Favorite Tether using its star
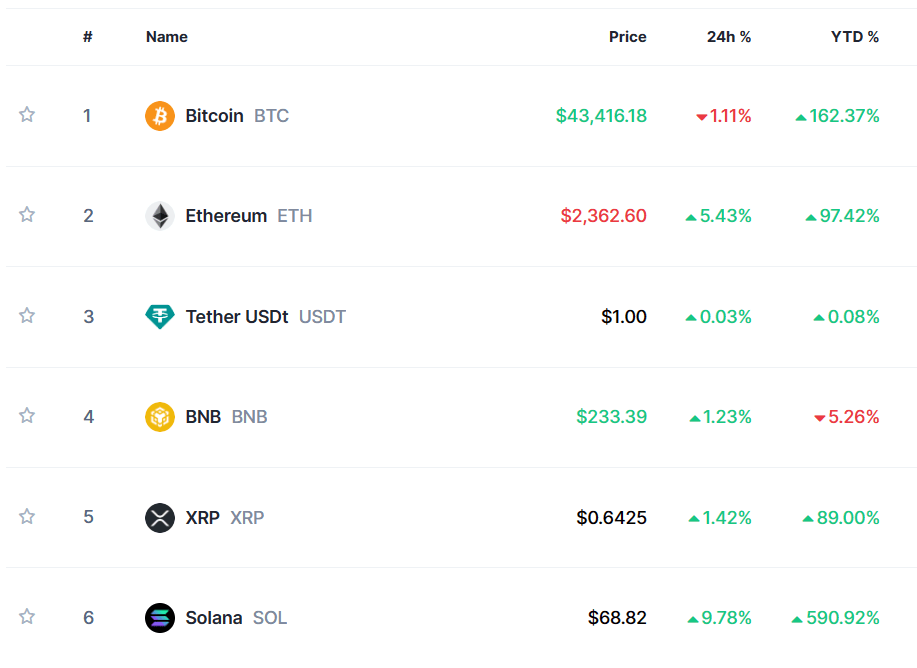This screenshot has width=917, height=668. click(26, 315)
